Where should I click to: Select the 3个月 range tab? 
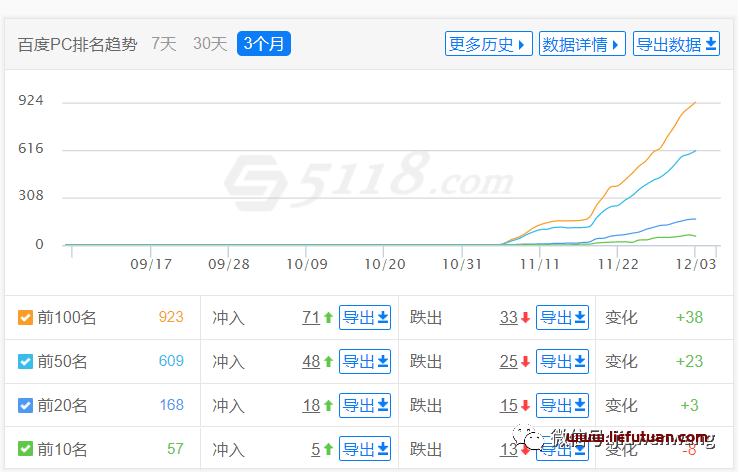point(264,44)
